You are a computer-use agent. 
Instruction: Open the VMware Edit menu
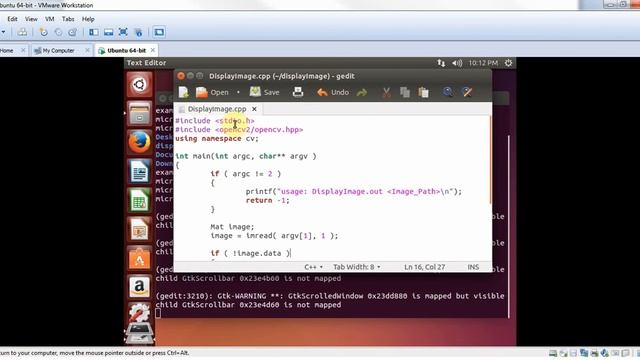tap(12, 19)
